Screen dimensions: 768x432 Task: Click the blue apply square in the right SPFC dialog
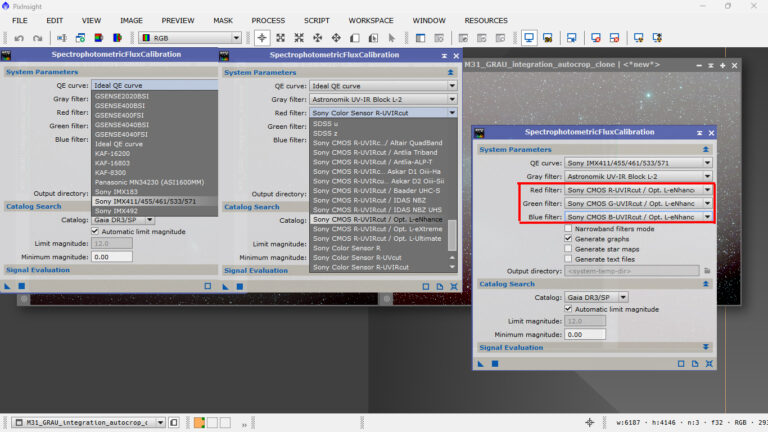[x=495, y=364]
